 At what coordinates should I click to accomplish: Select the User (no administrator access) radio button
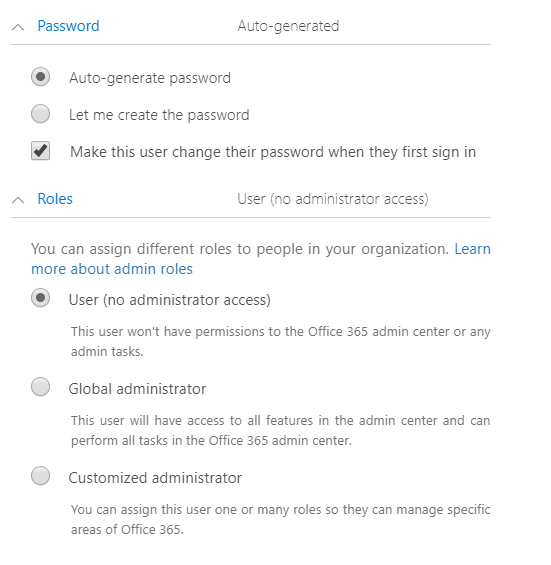[40, 298]
